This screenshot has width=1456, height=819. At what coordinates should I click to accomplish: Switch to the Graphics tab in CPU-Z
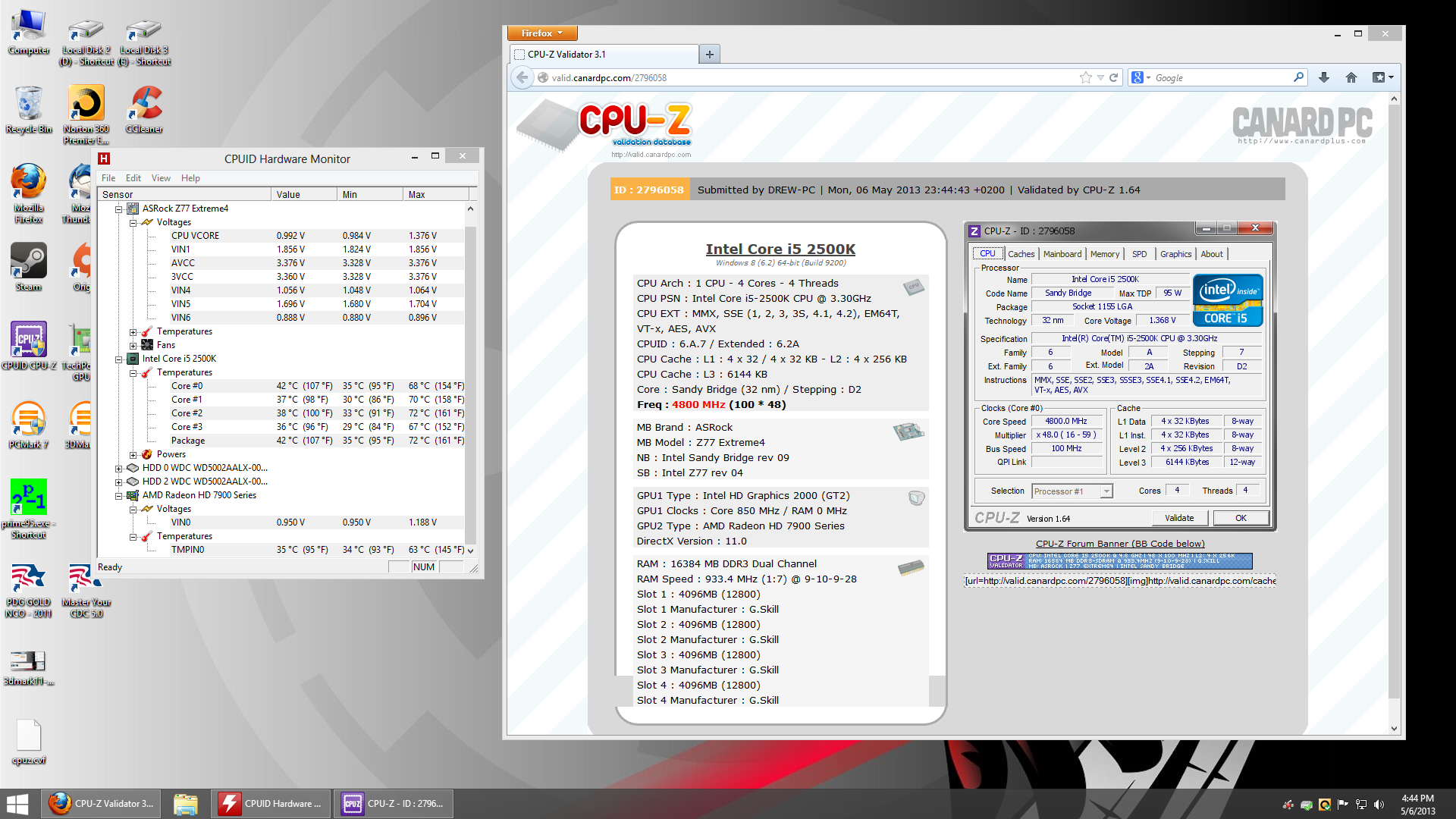(1175, 254)
